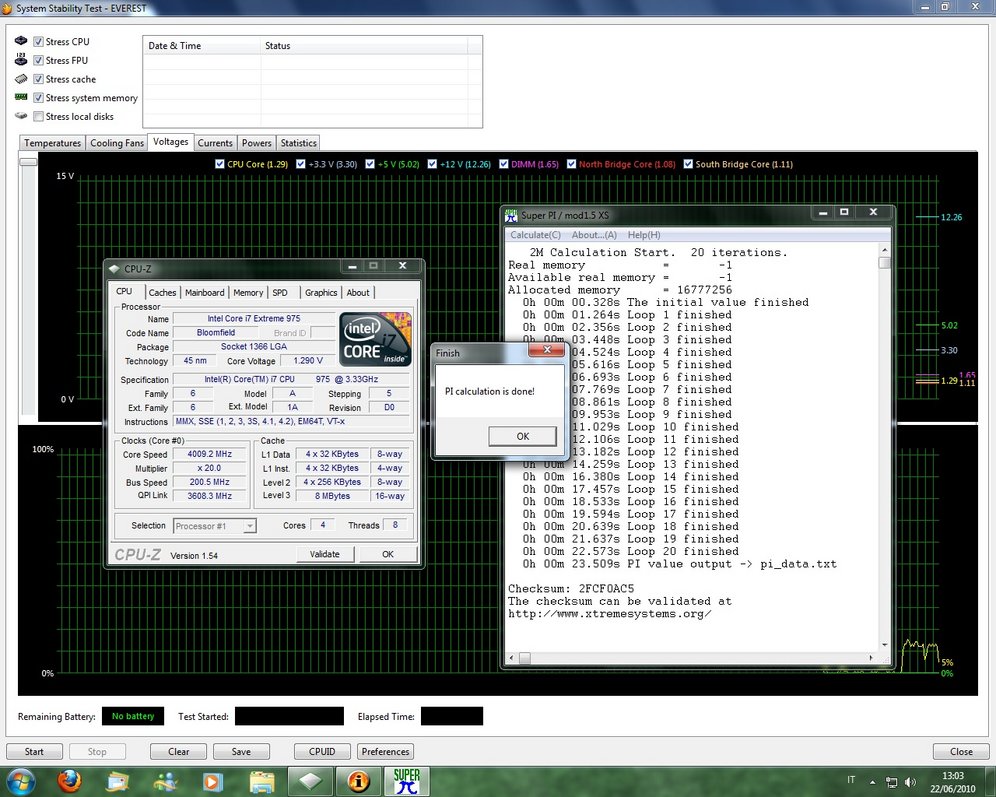Click the Clear button in EVEREST
Image resolution: width=996 pixels, height=797 pixels.
tap(178, 751)
